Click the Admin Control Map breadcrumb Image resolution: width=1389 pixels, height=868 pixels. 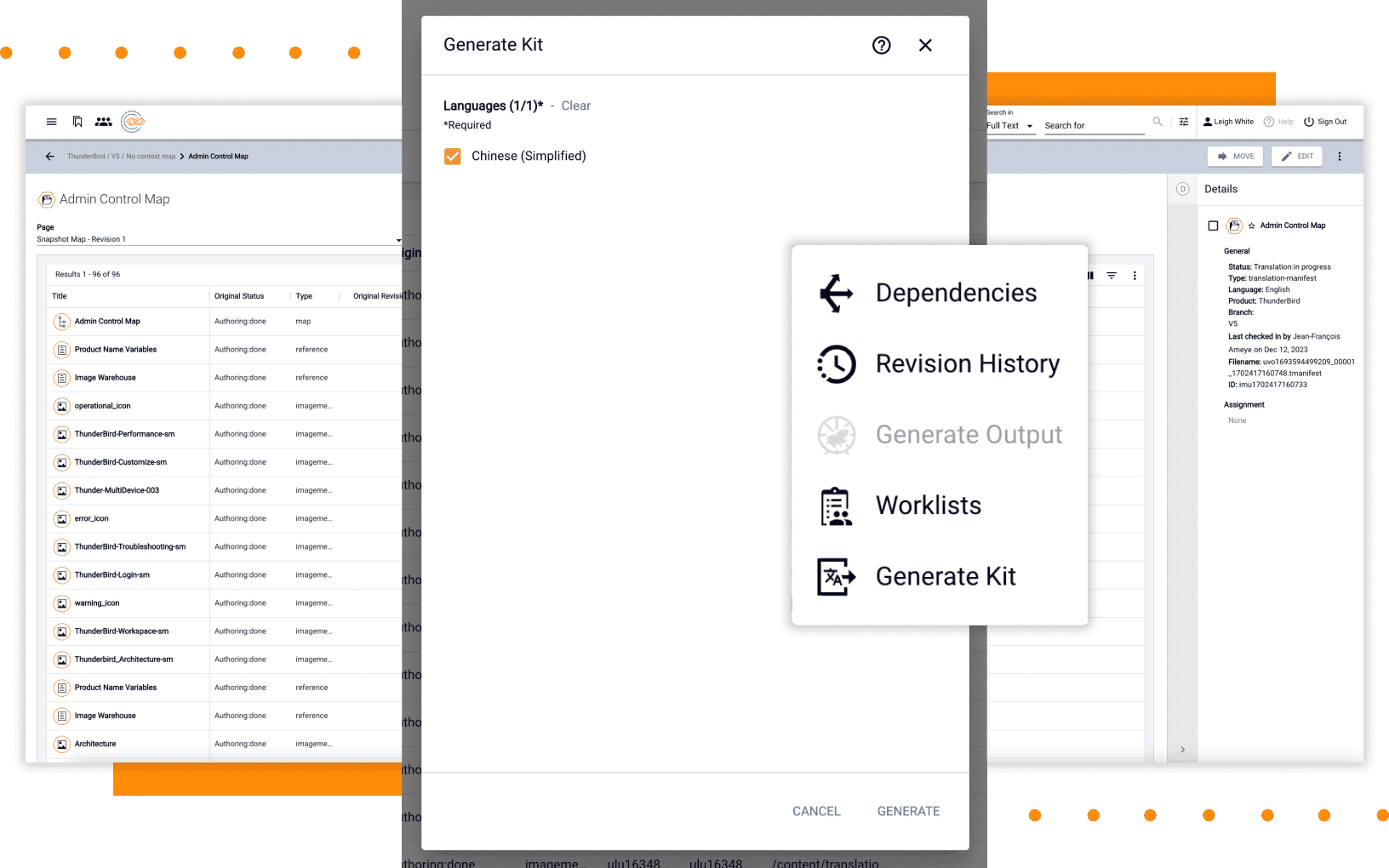coord(218,157)
